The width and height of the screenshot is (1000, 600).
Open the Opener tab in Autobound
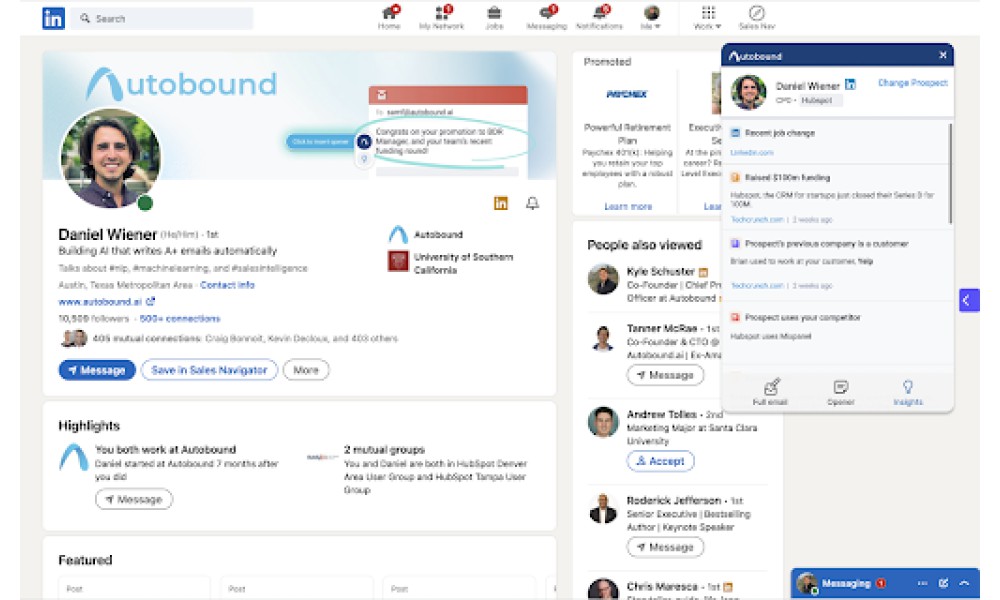841,392
